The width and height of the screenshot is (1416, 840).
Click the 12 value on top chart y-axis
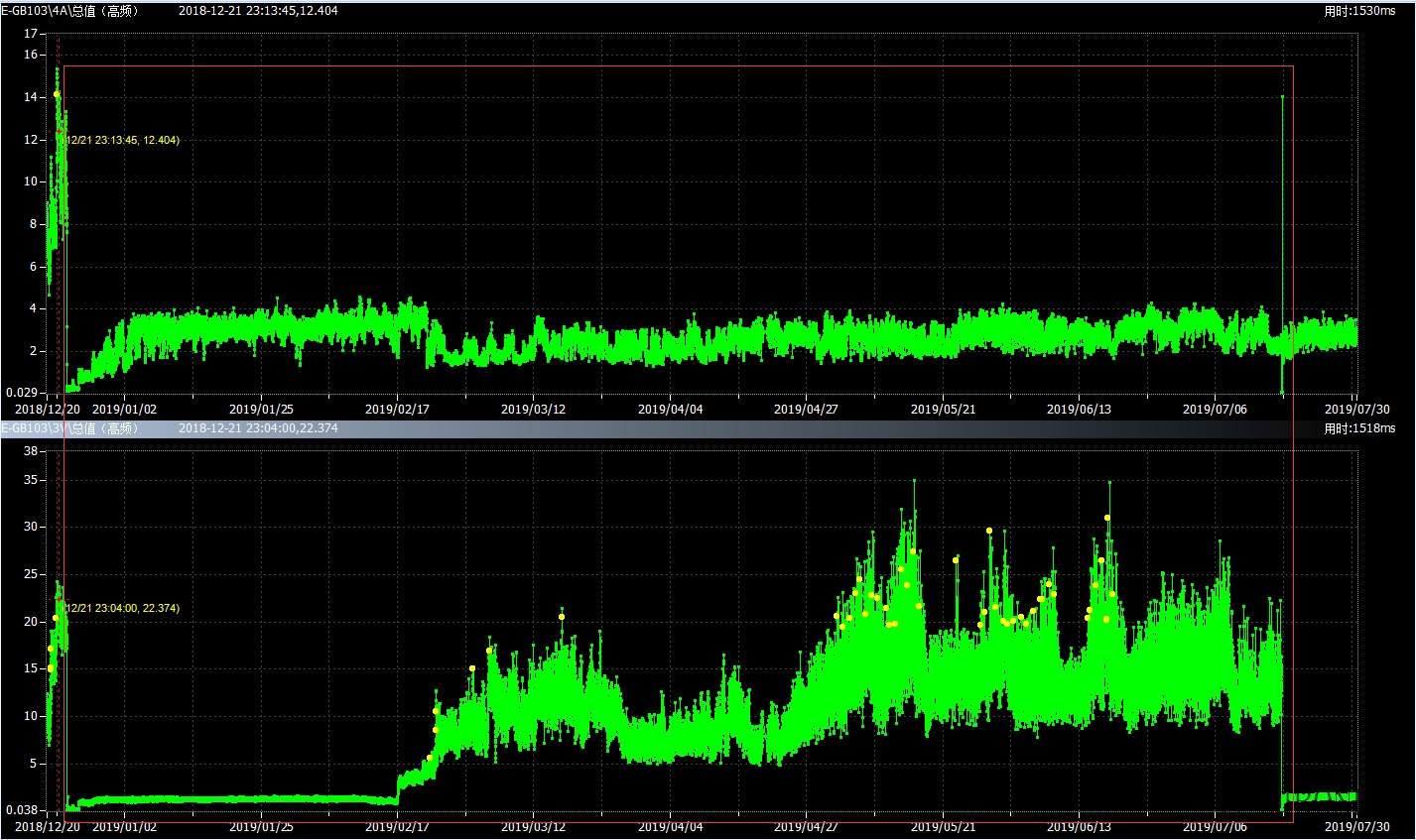pos(30,140)
